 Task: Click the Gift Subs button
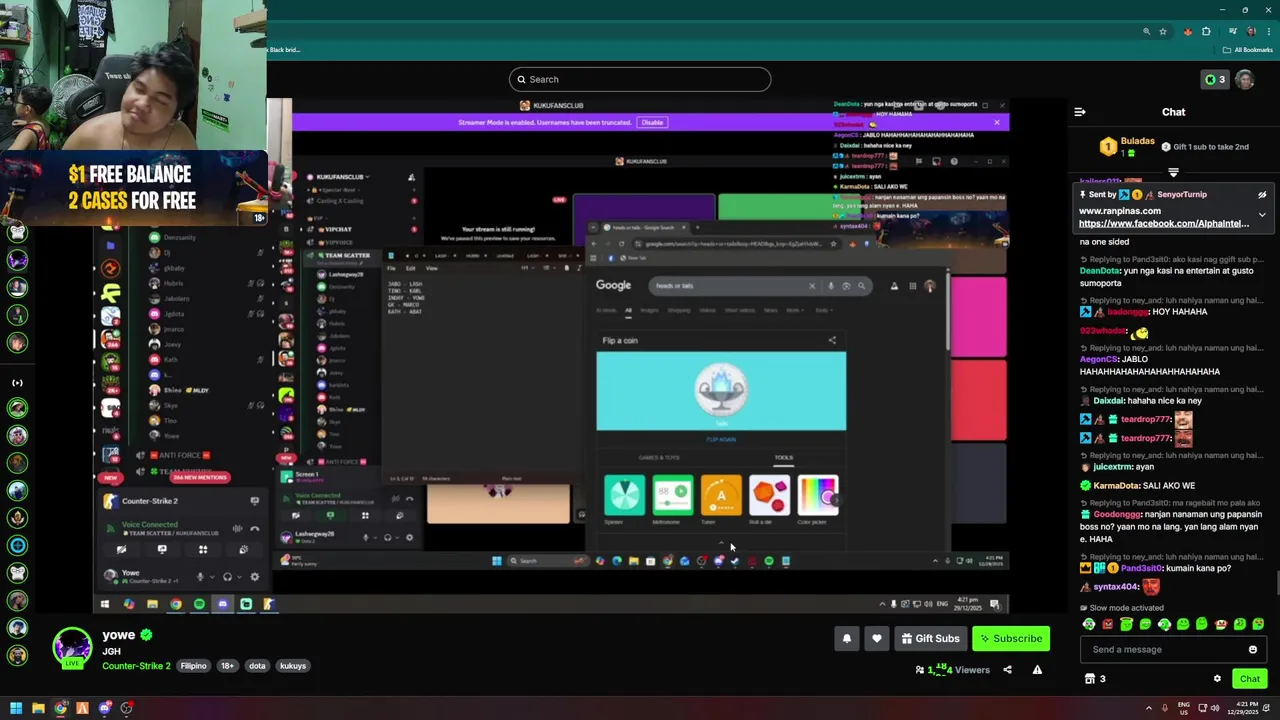(x=930, y=639)
